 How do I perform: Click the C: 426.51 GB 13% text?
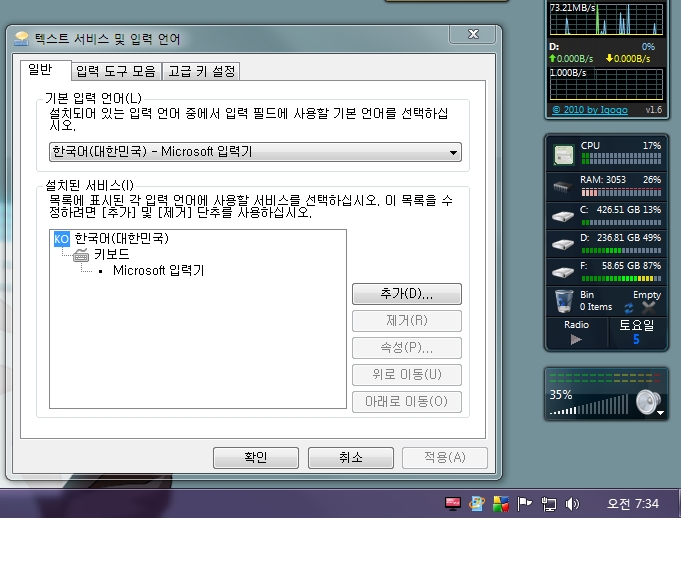[x=621, y=210]
